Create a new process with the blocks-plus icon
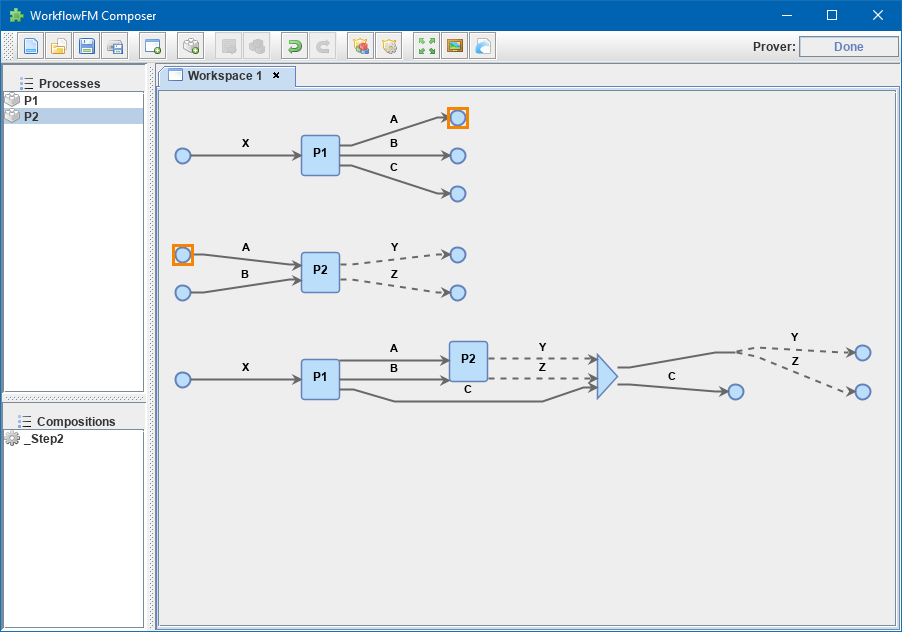Viewport: 903px width, 633px height. tap(190, 46)
